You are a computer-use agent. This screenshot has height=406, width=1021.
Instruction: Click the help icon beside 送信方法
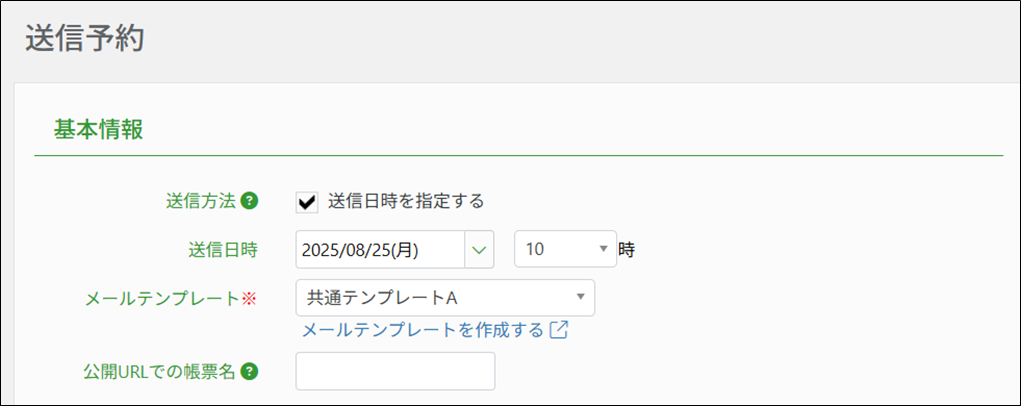click(x=250, y=201)
